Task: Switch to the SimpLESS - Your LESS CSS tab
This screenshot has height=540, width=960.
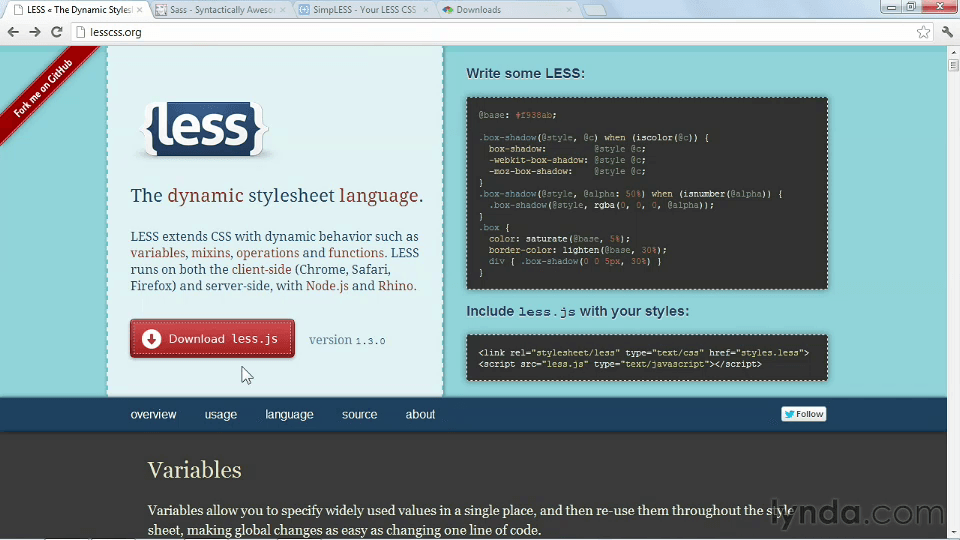Action: pyautogui.click(x=364, y=10)
